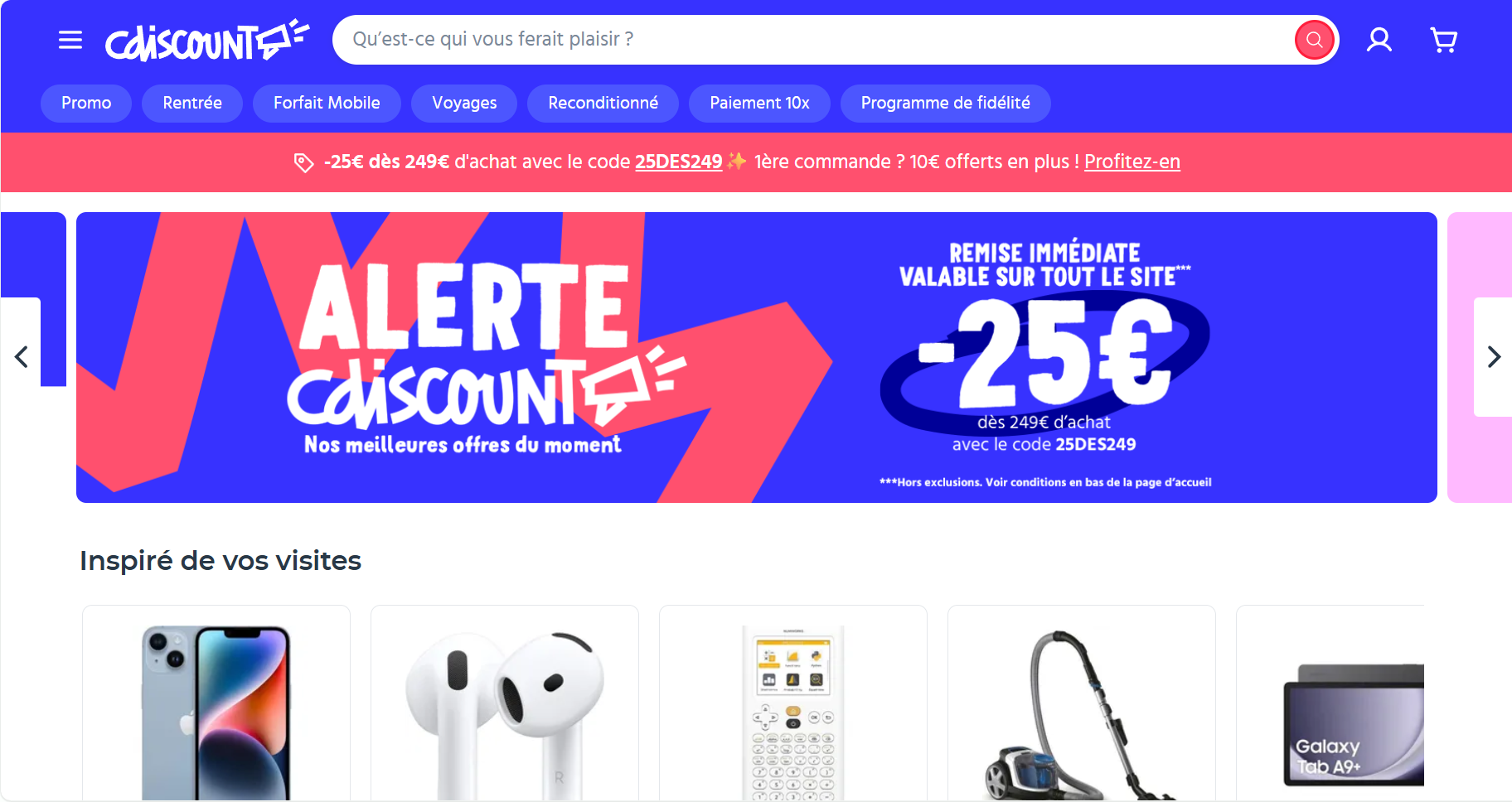Open the AirPods product thumbnail
Image resolution: width=1512 pixels, height=802 pixels.
tap(505, 704)
